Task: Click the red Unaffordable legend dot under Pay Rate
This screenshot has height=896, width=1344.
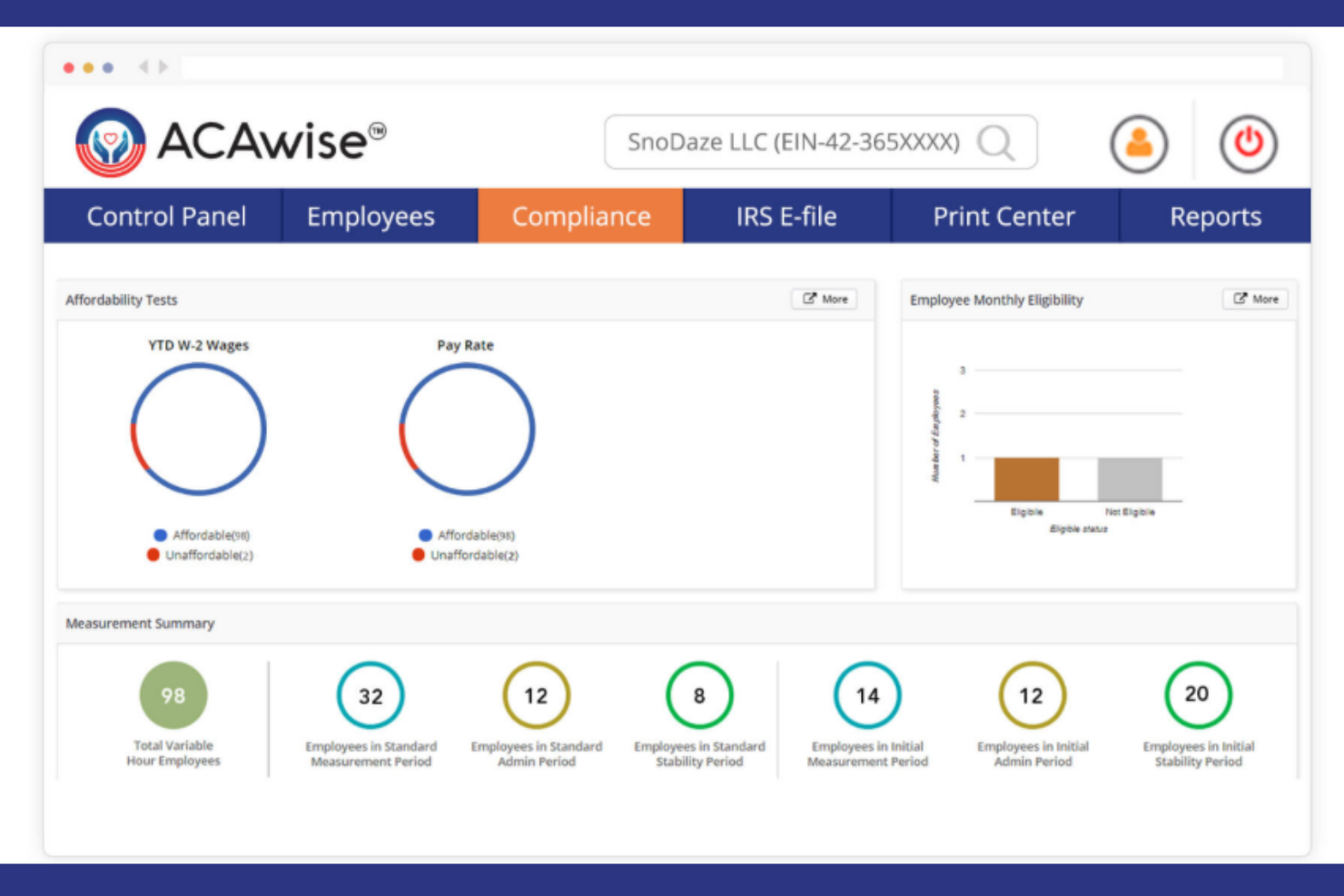Action: coord(418,555)
